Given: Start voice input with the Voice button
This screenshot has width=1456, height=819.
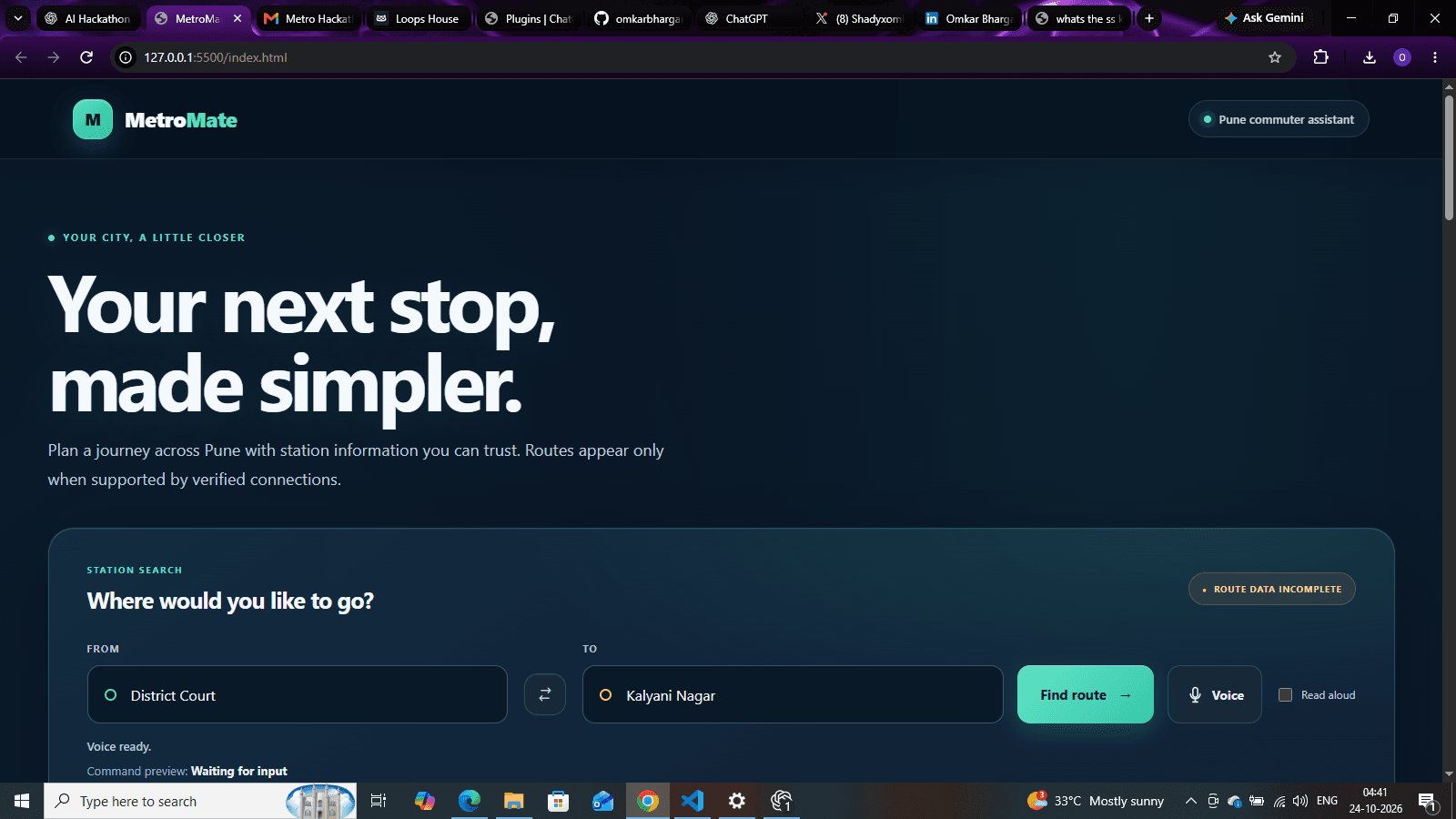Looking at the screenshot, I should [x=1215, y=694].
